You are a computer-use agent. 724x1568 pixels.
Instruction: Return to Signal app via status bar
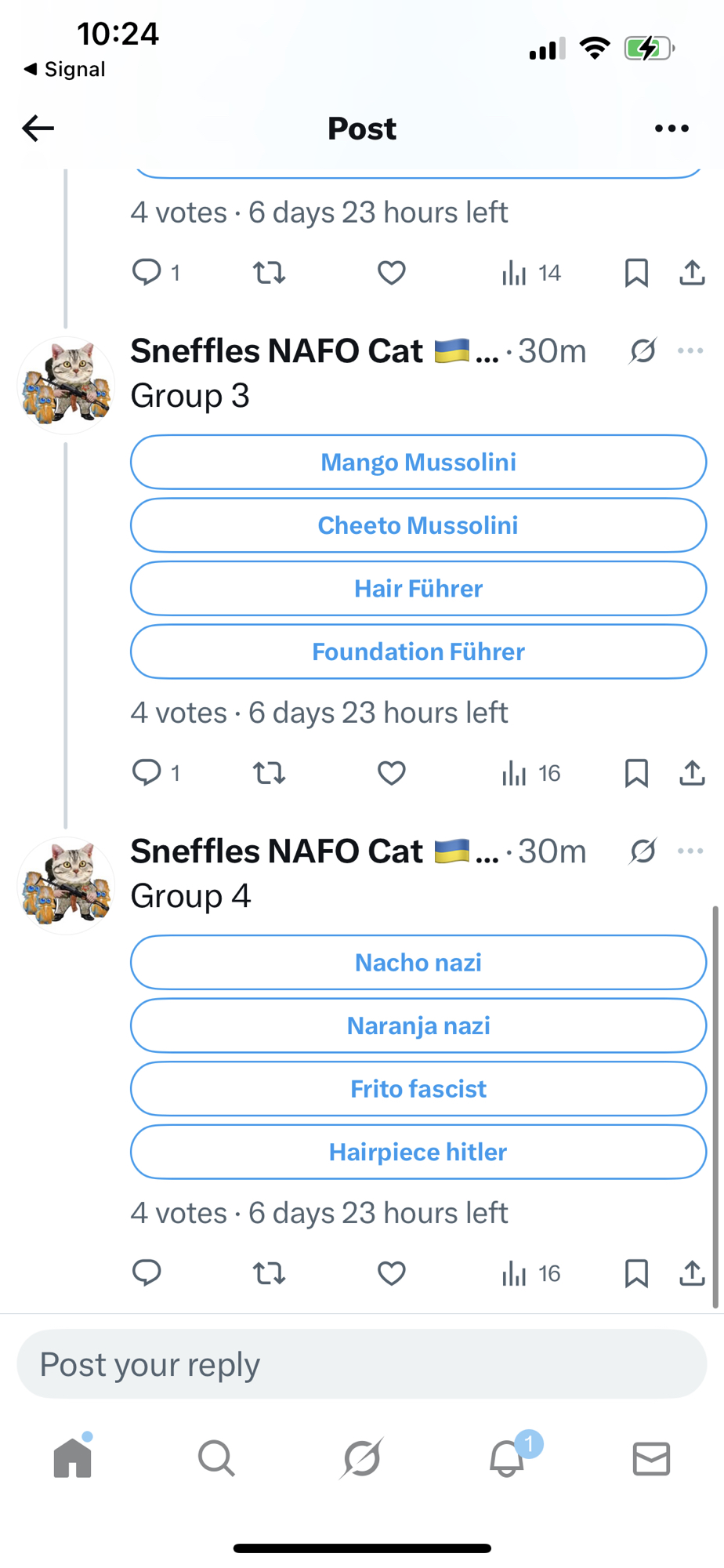64,70
